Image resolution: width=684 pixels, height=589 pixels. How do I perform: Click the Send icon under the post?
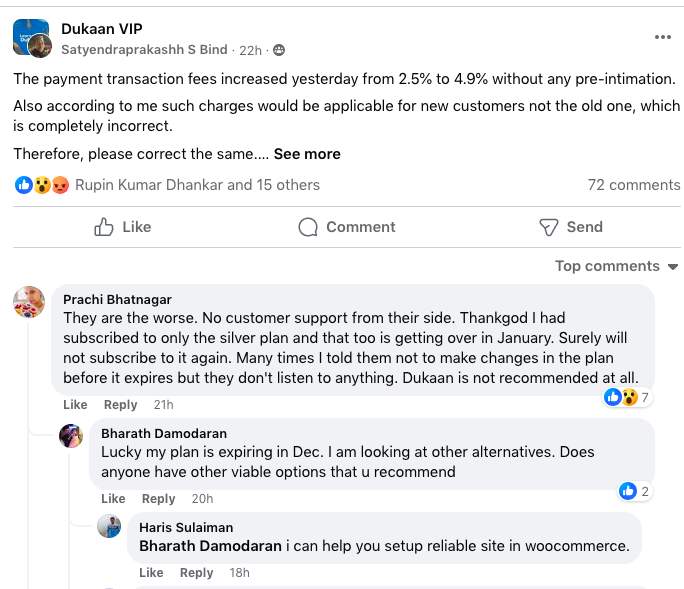point(548,227)
